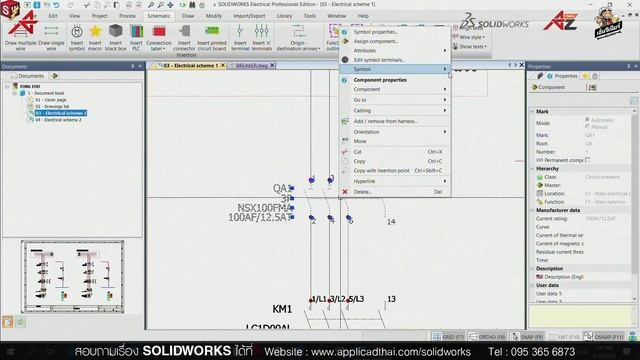This screenshot has height=360, width=640.
Task: Click the Insert PLC tool
Action: 136,38
